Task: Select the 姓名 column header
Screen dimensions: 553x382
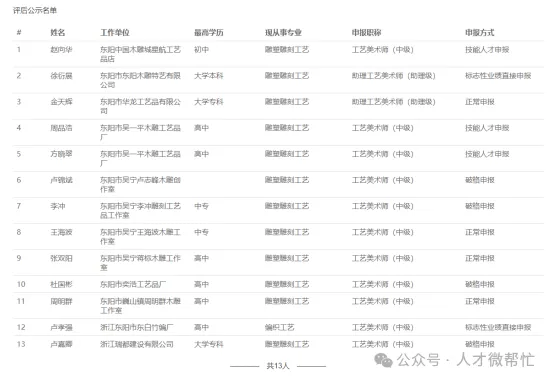Action: point(58,33)
